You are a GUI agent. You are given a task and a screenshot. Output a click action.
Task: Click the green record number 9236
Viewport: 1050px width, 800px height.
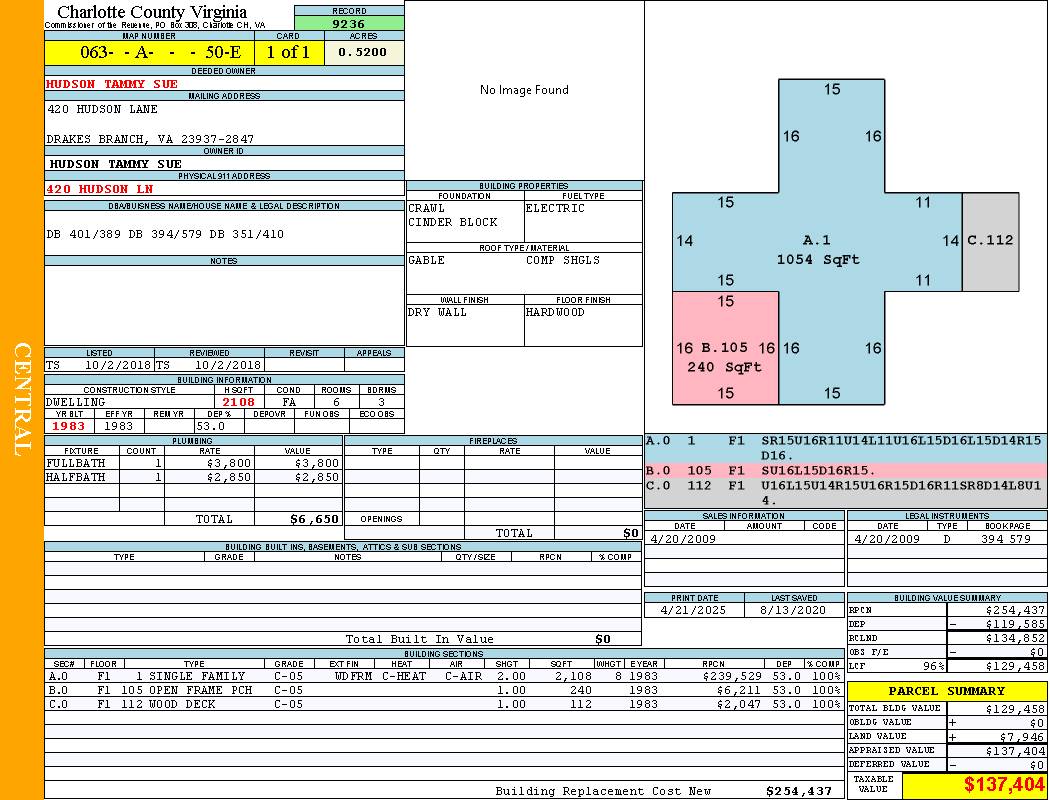point(348,23)
